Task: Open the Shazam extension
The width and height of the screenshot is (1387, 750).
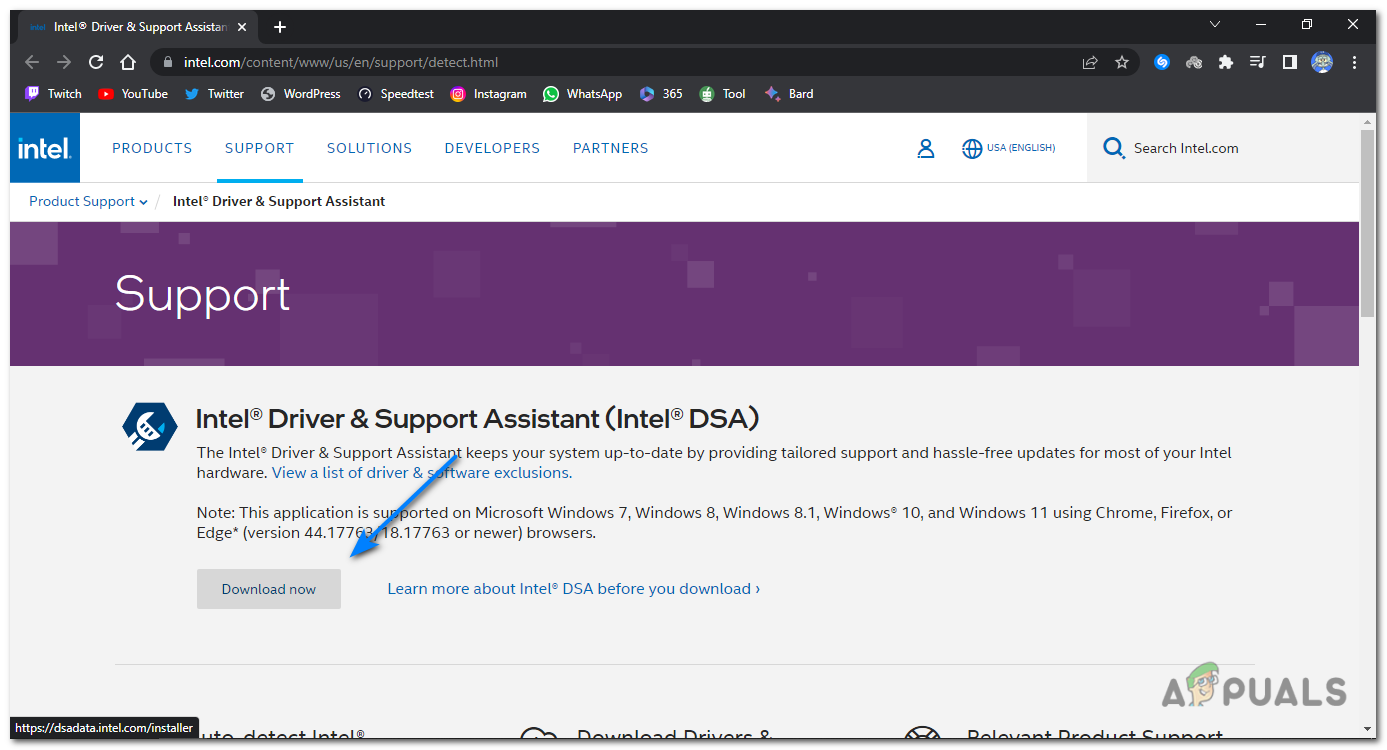Action: [1162, 62]
